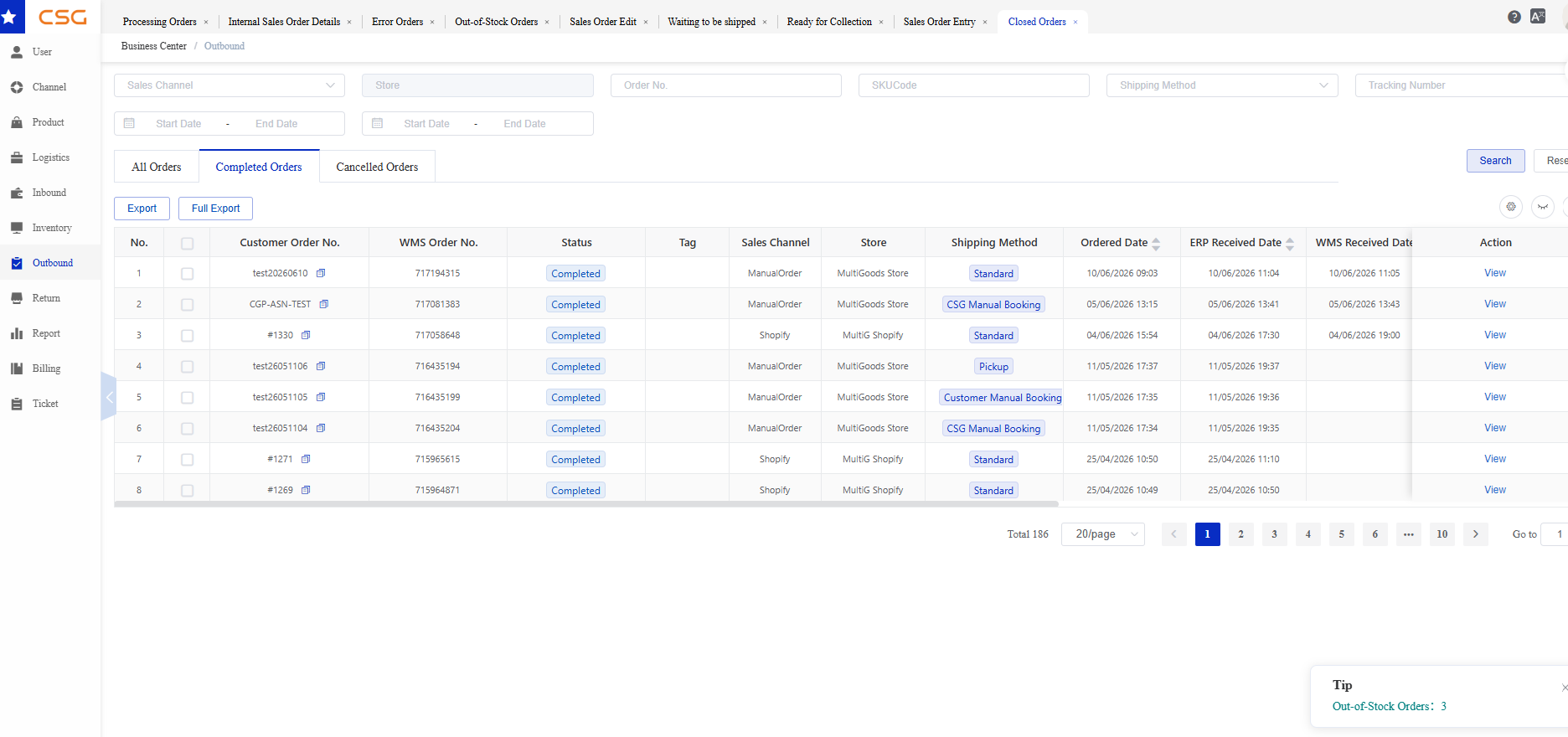
Task: Switch to the Cancelled Orders tab
Action: click(377, 167)
